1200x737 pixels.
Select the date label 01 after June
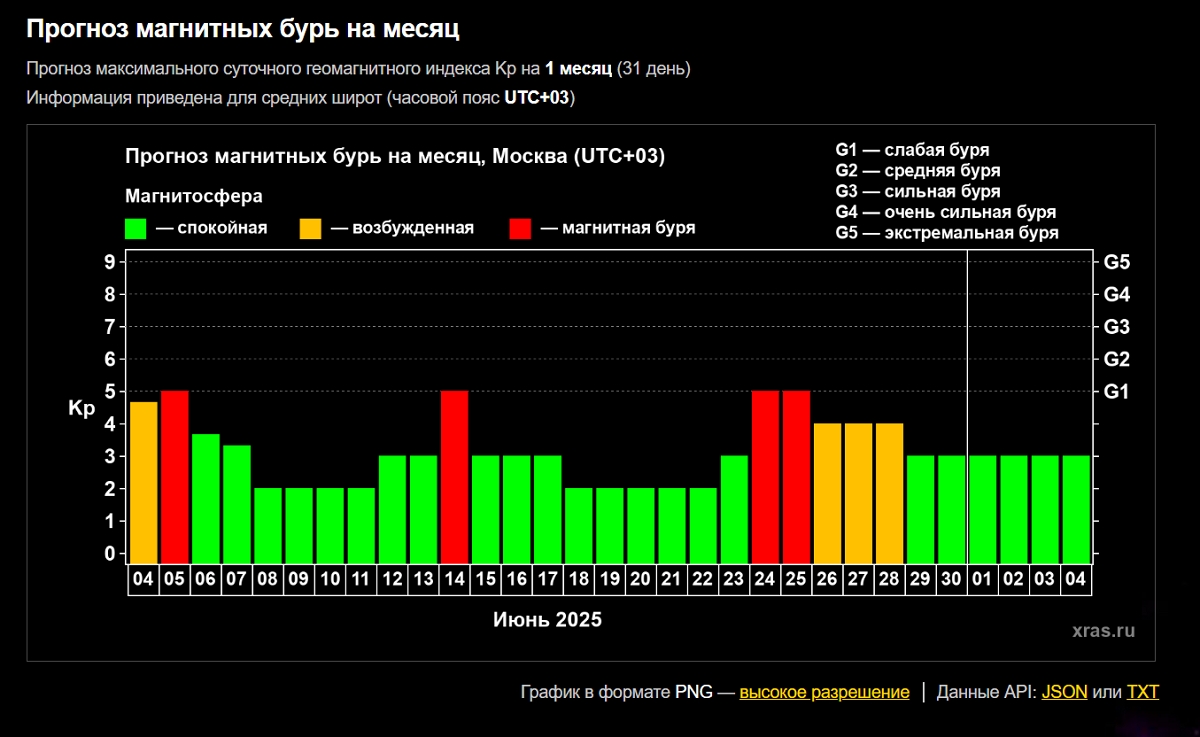tap(983, 580)
